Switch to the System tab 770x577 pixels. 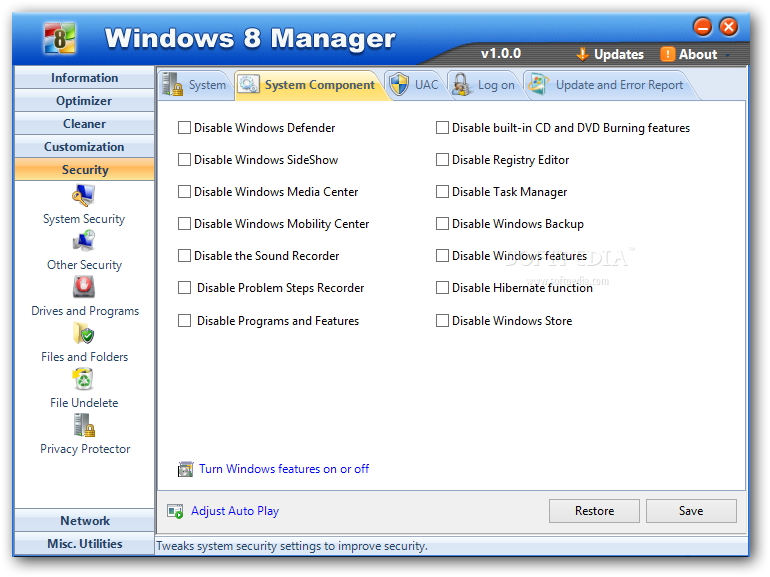pos(195,85)
